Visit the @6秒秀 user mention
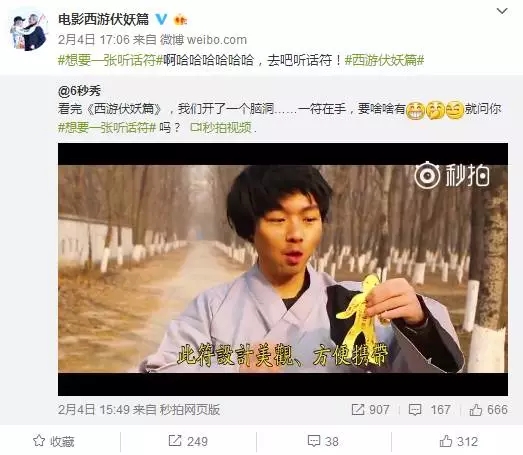Image resolution: width=523 pixels, height=455 pixels. pos(79,91)
